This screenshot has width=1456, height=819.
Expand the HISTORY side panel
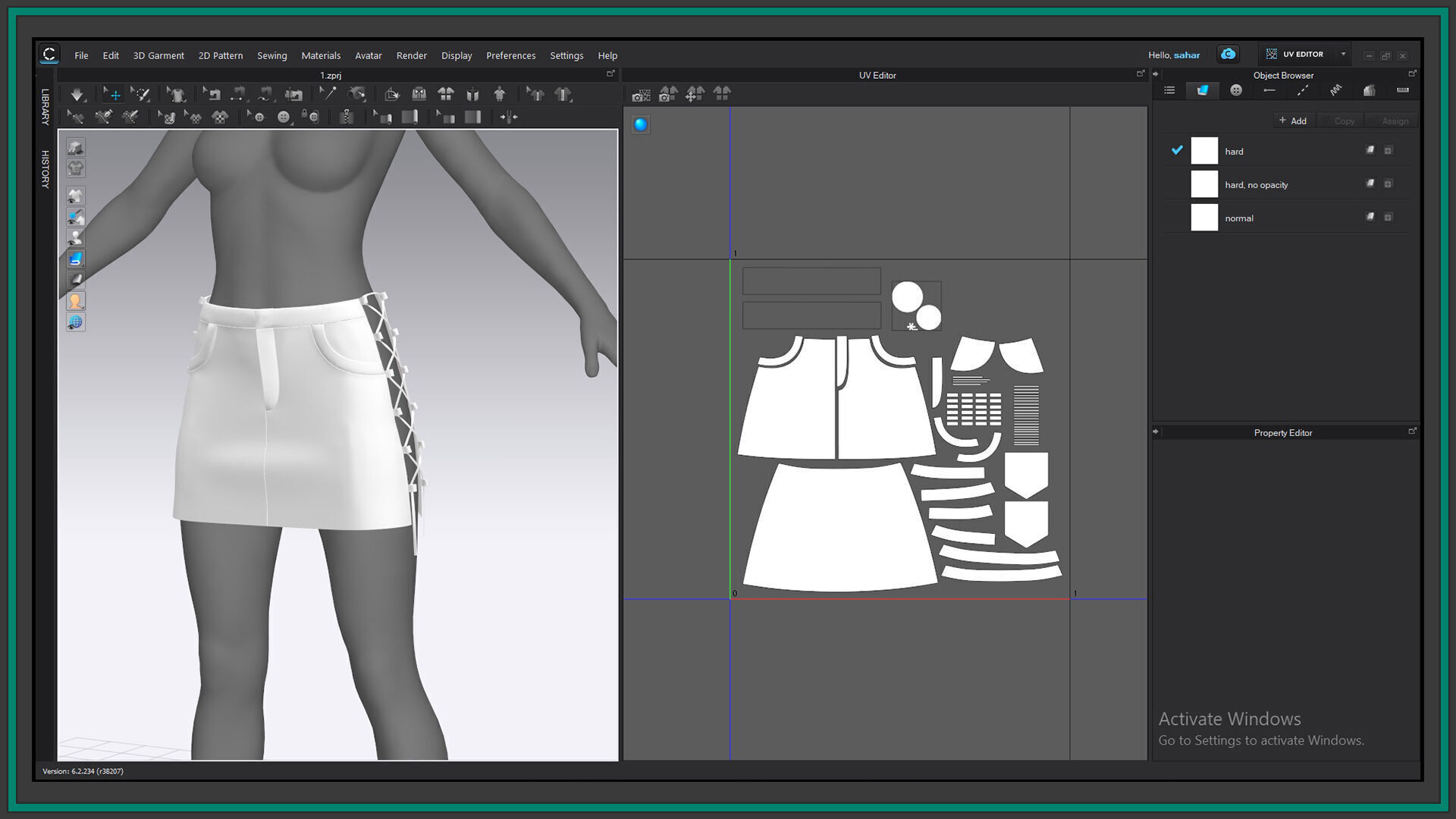pos(45,169)
